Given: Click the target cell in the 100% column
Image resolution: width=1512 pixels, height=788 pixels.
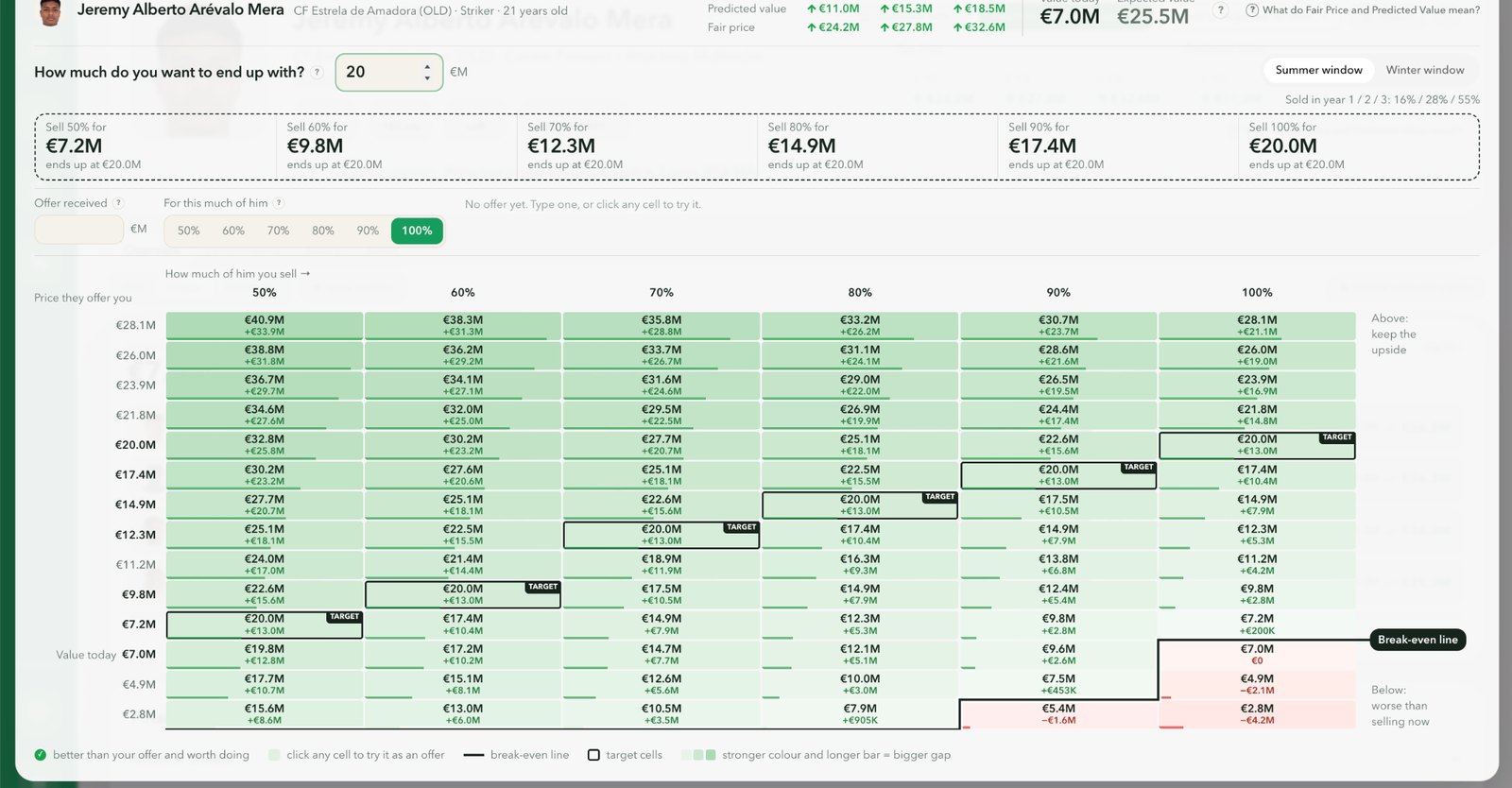Looking at the screenshot, I should [x=1257, y=445].
